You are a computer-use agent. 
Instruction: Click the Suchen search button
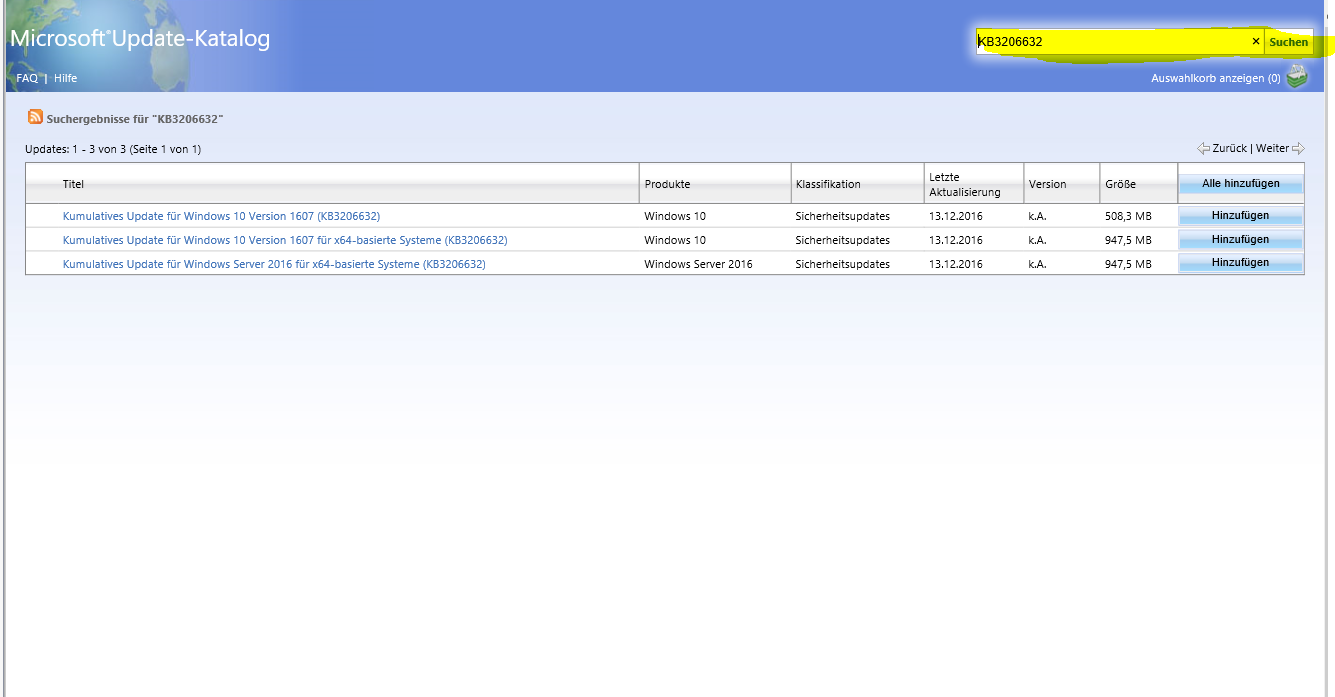1288,42
